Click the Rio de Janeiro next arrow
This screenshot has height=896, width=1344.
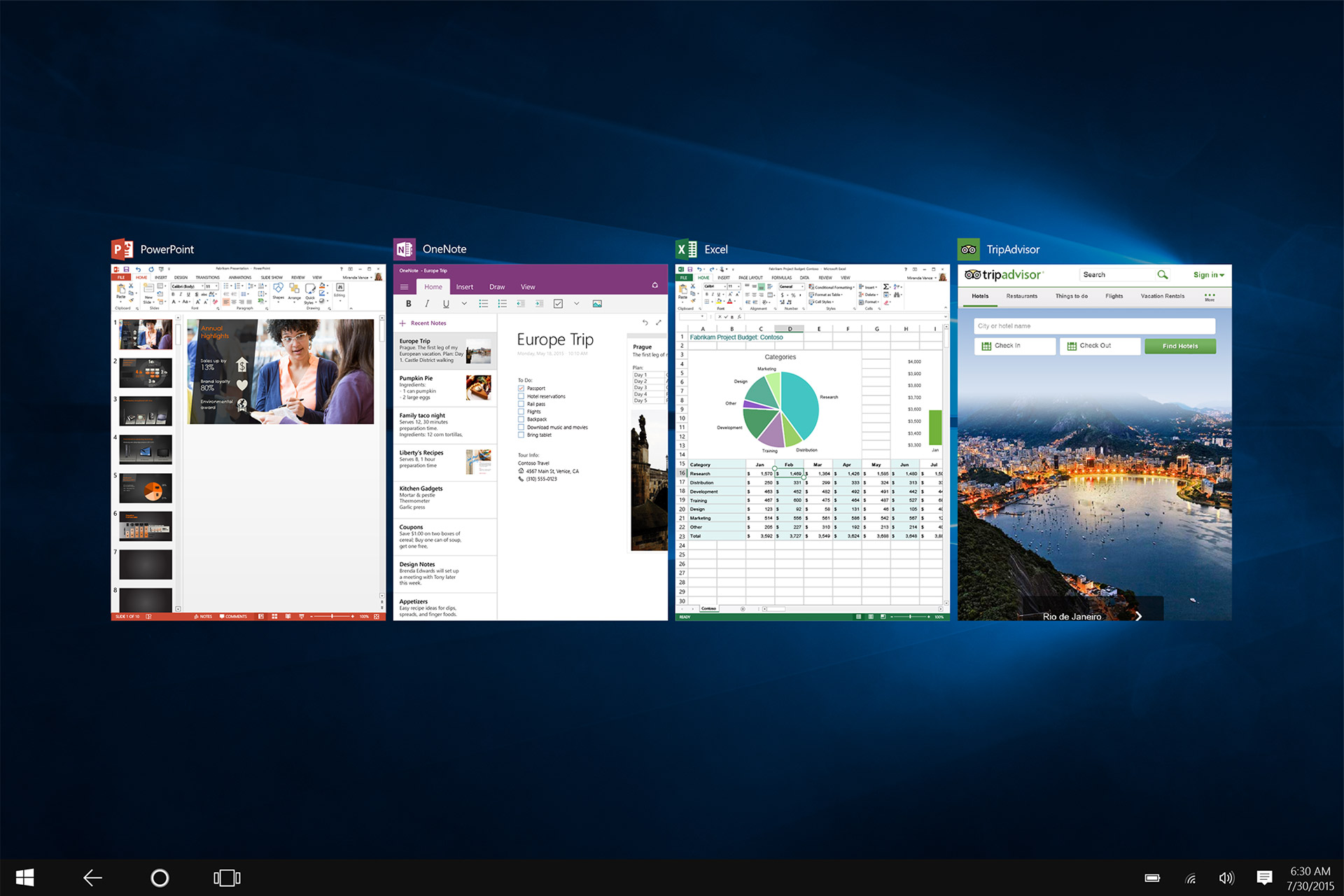point(1139,616)
